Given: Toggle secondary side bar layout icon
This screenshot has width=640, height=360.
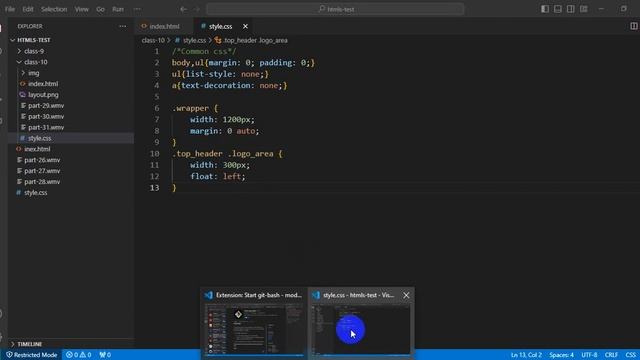Looking at the screenshot, I should click(571, 9).
